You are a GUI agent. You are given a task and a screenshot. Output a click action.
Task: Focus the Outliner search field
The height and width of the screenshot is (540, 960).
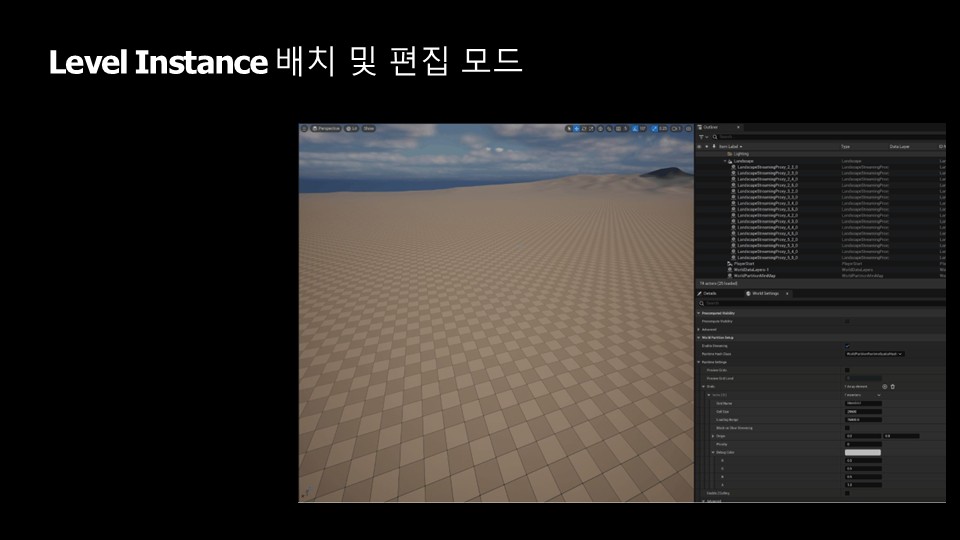pos(830,137)
